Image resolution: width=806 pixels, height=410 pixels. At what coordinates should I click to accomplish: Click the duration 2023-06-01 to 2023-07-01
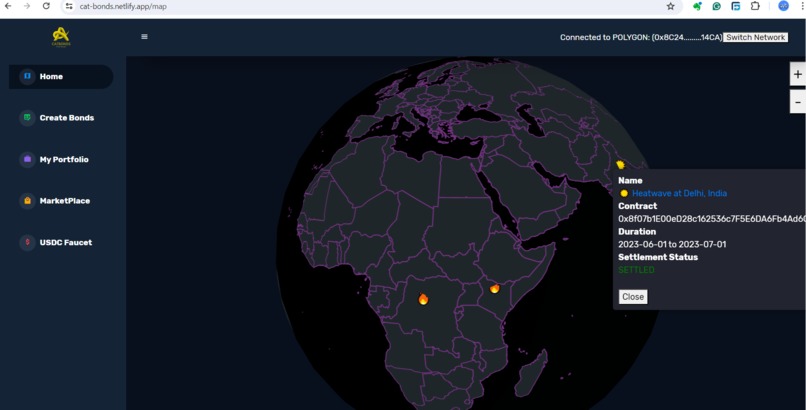[672, 244]
